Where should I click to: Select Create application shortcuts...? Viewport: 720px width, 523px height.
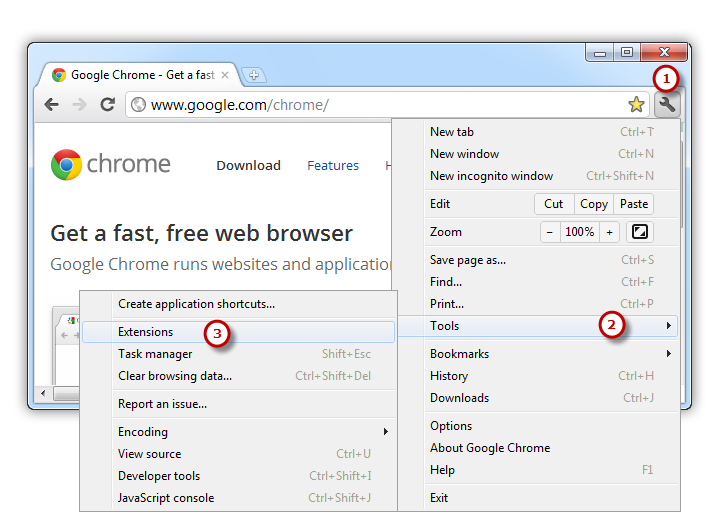238,304
